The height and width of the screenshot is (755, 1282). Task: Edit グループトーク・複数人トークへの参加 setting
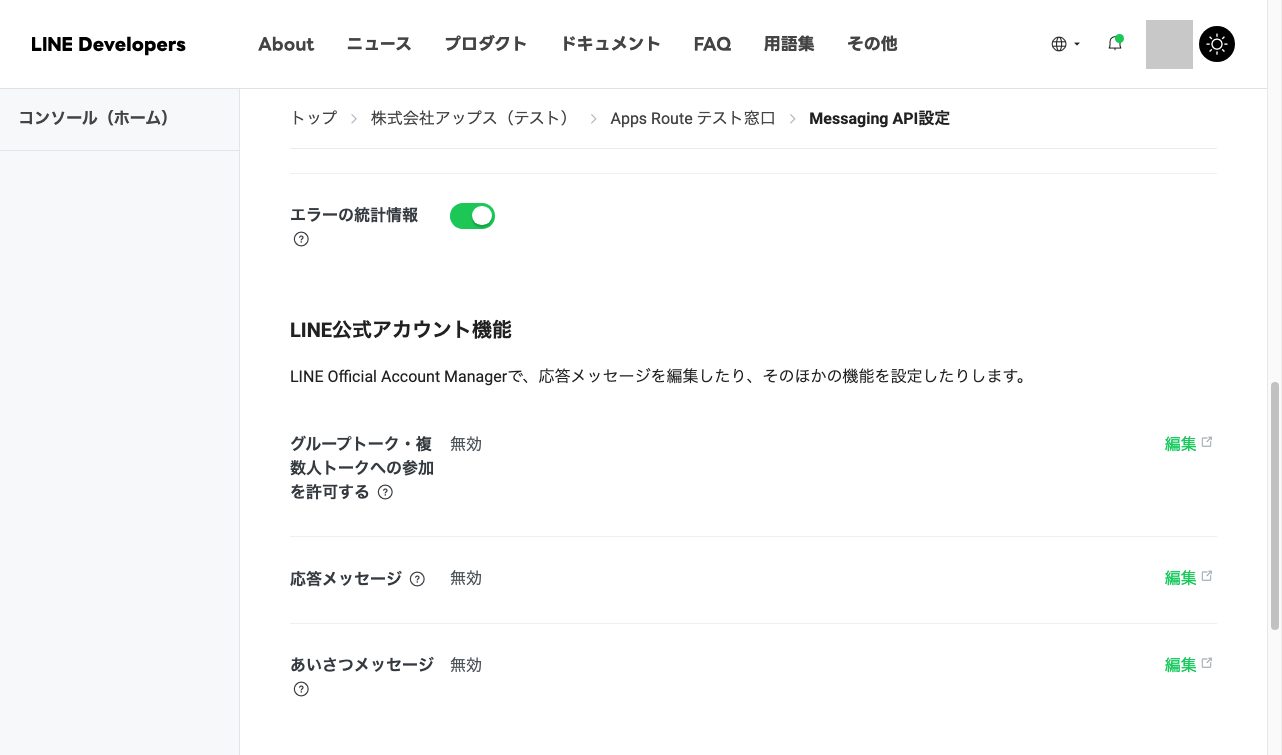[x=1180, y=444]
